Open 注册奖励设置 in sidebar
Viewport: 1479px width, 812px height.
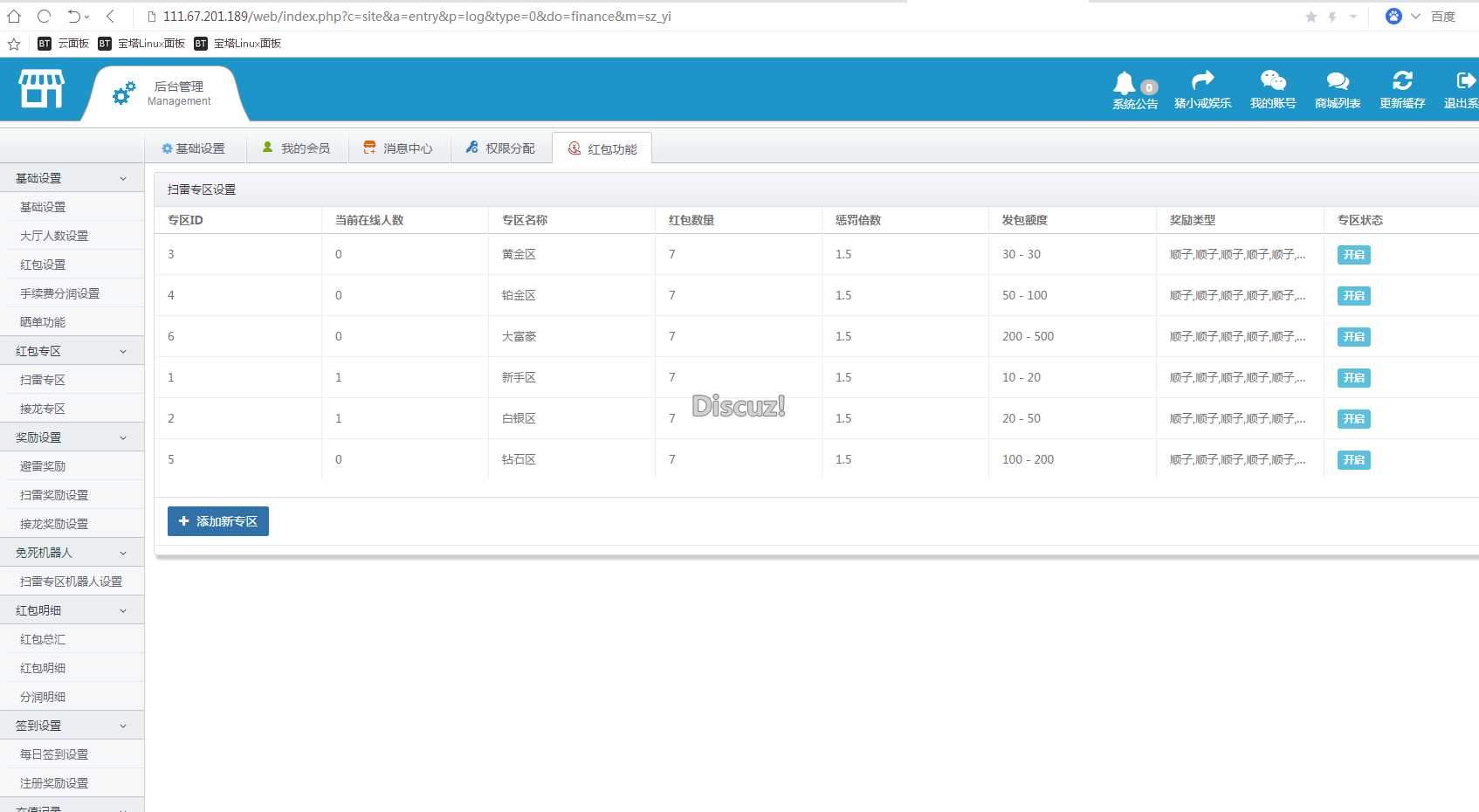pyautogui.click(x=54, y=783)
